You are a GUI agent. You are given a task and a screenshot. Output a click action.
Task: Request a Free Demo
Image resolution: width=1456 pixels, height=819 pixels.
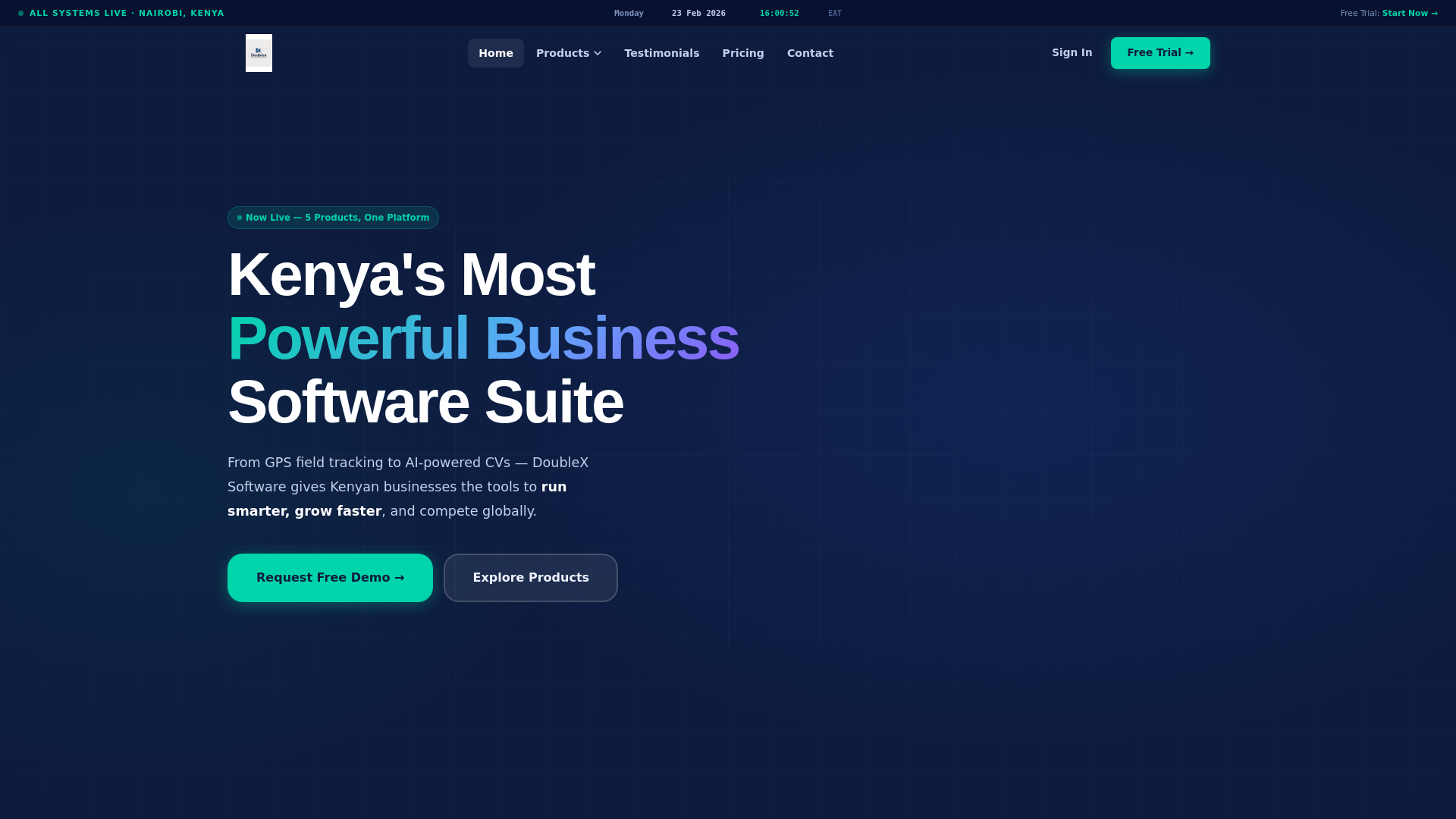point(330,578)
